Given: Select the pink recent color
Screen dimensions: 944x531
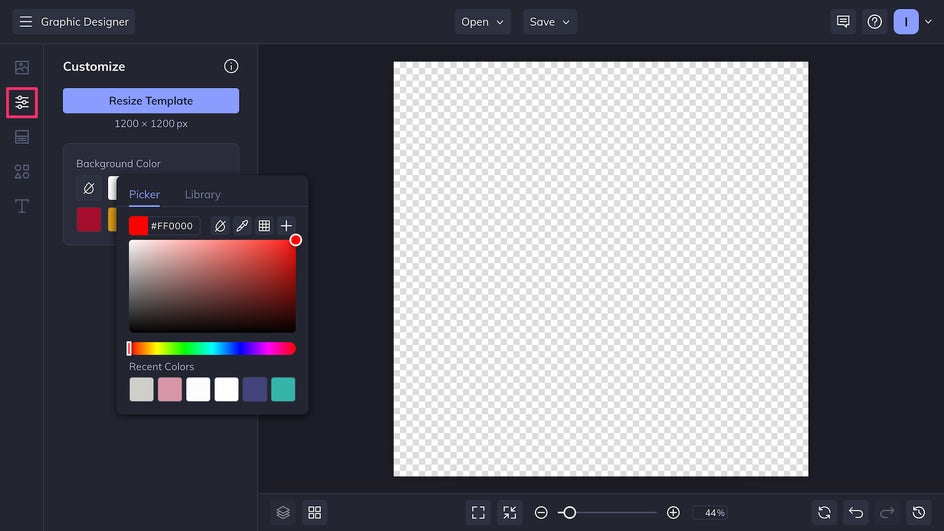Looking at the screenshot, I should click(170, 390).
